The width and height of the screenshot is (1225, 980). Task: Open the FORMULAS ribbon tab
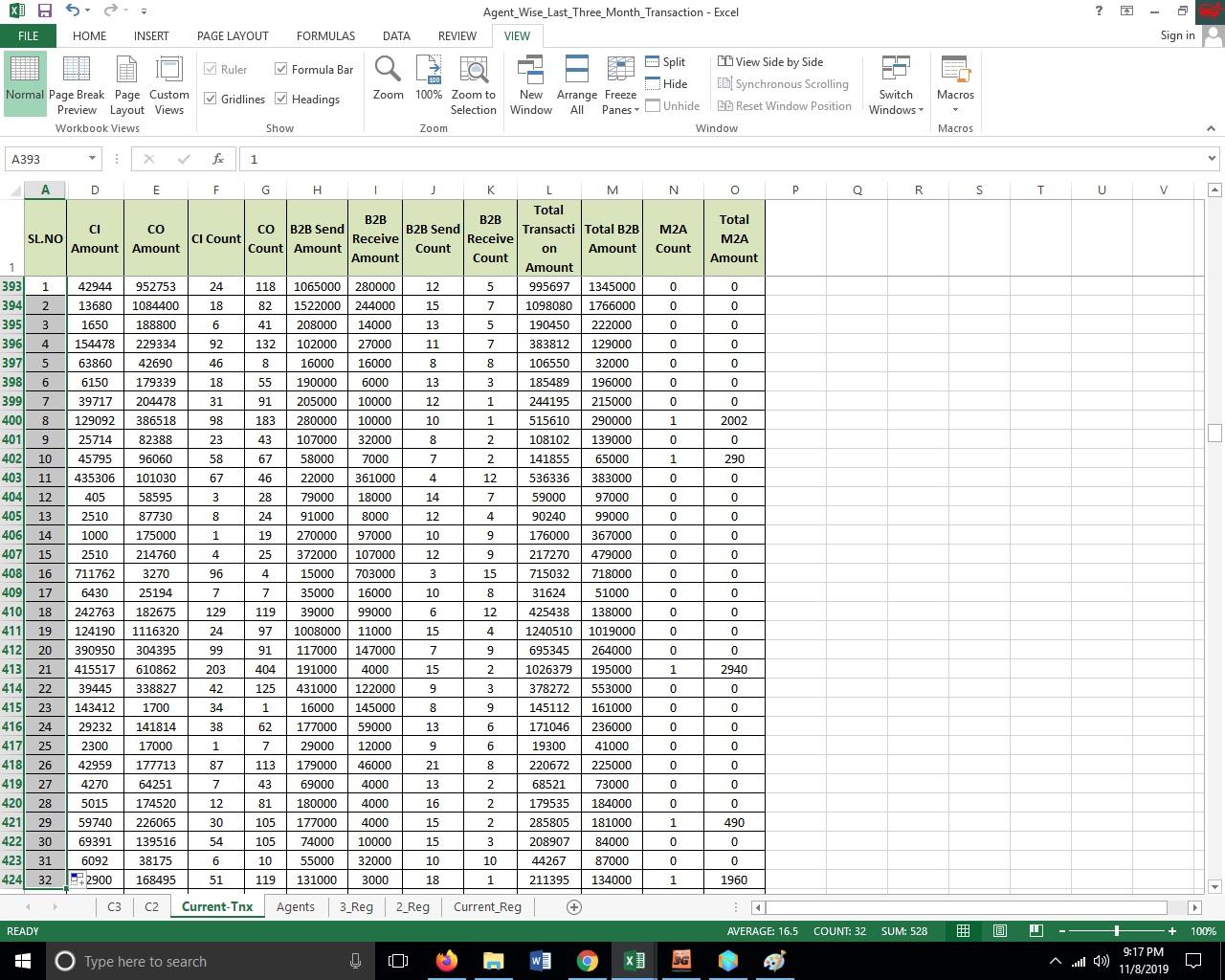pos(325,35)
